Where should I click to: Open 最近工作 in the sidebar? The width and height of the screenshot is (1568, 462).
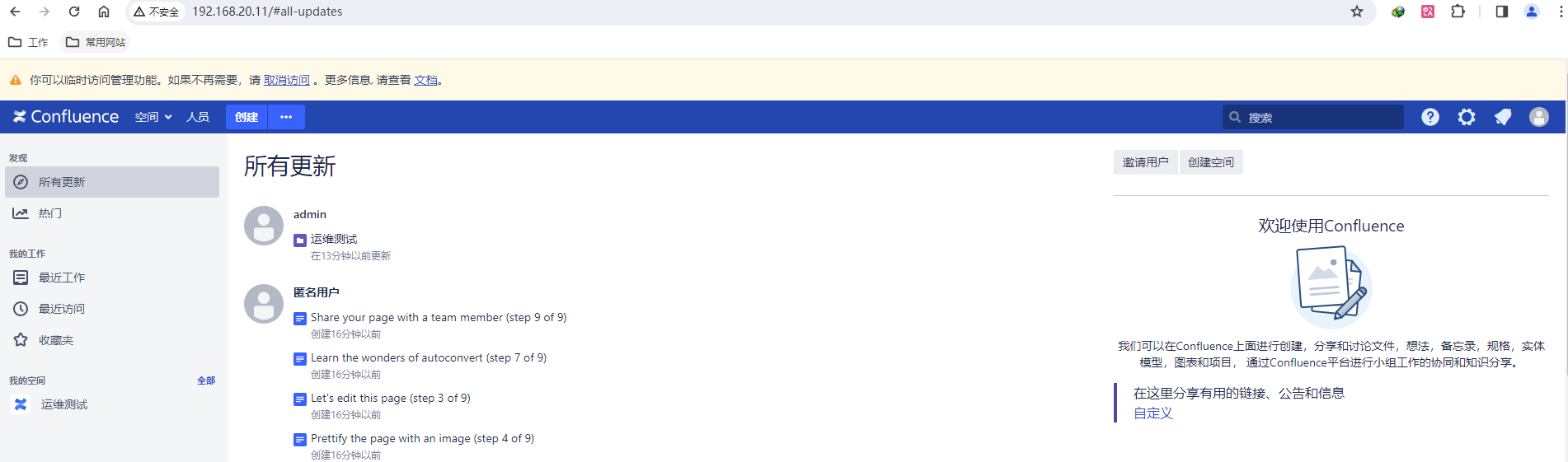click(x=62, y=278)
